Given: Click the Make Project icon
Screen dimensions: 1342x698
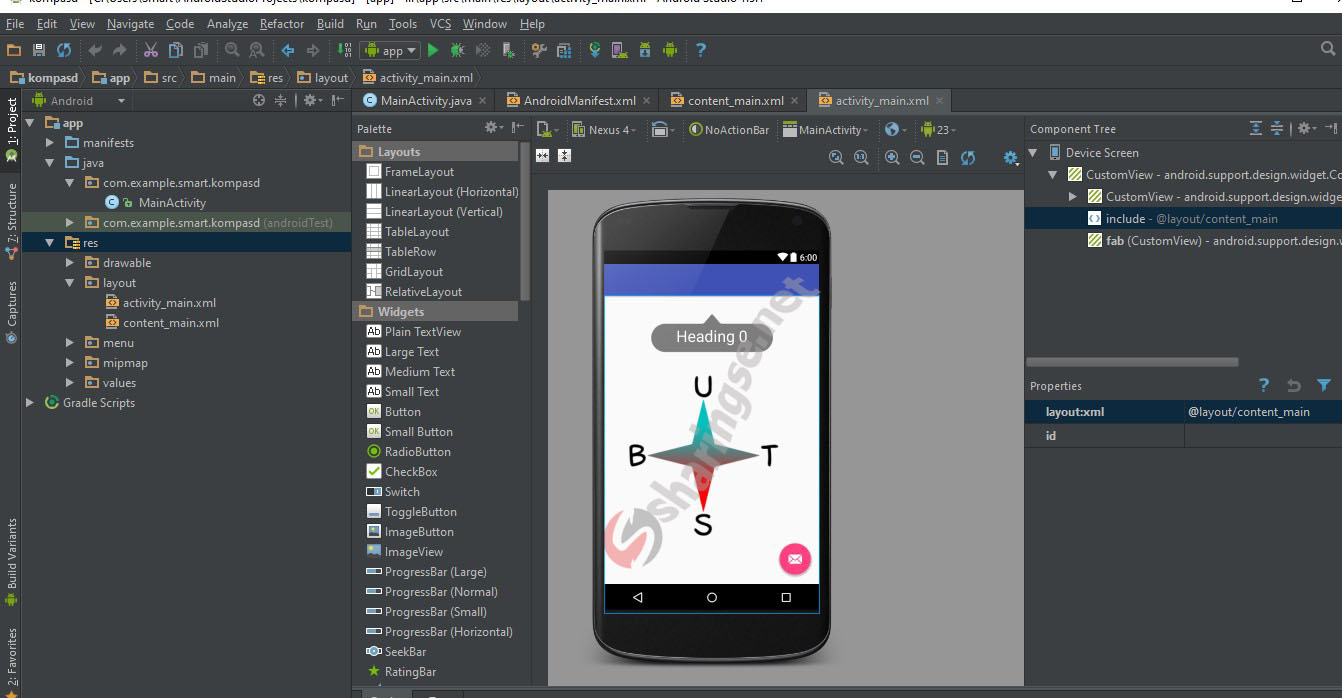Looking at the screenshot, I should pos(345,50).
